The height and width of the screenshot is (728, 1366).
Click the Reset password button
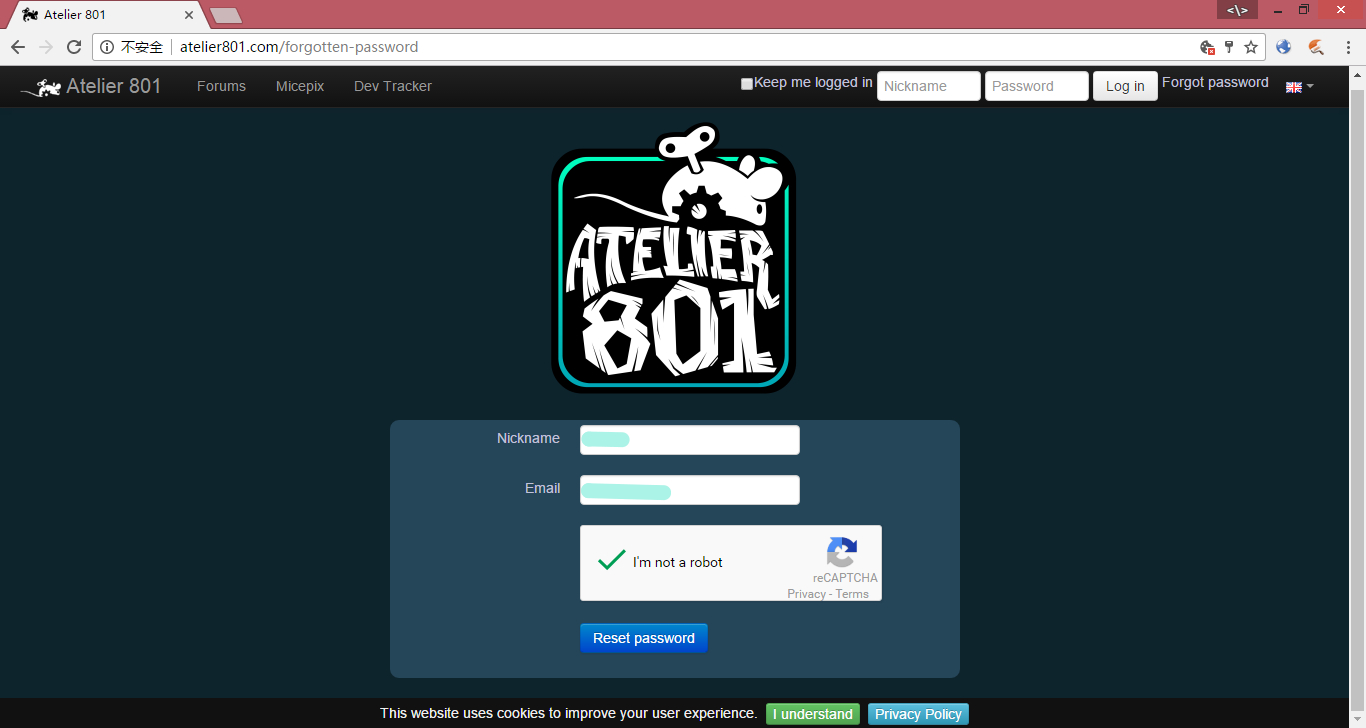coord(644,638)
